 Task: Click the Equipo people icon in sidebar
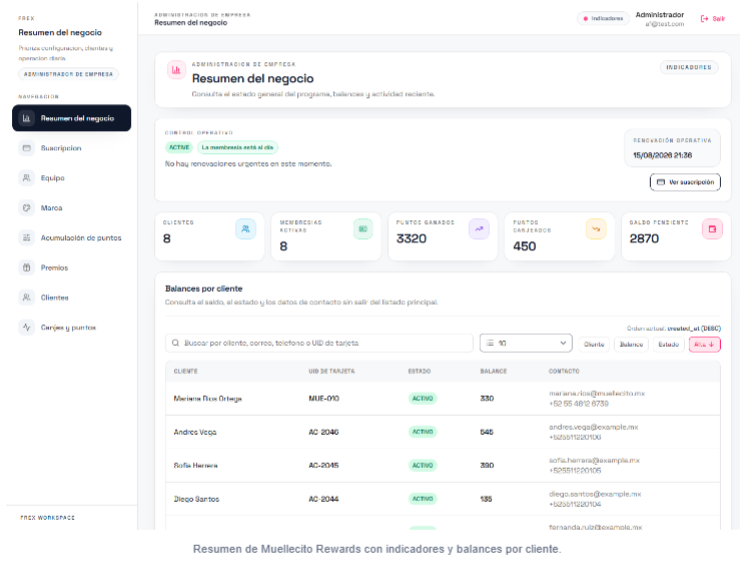pos(26,178)
